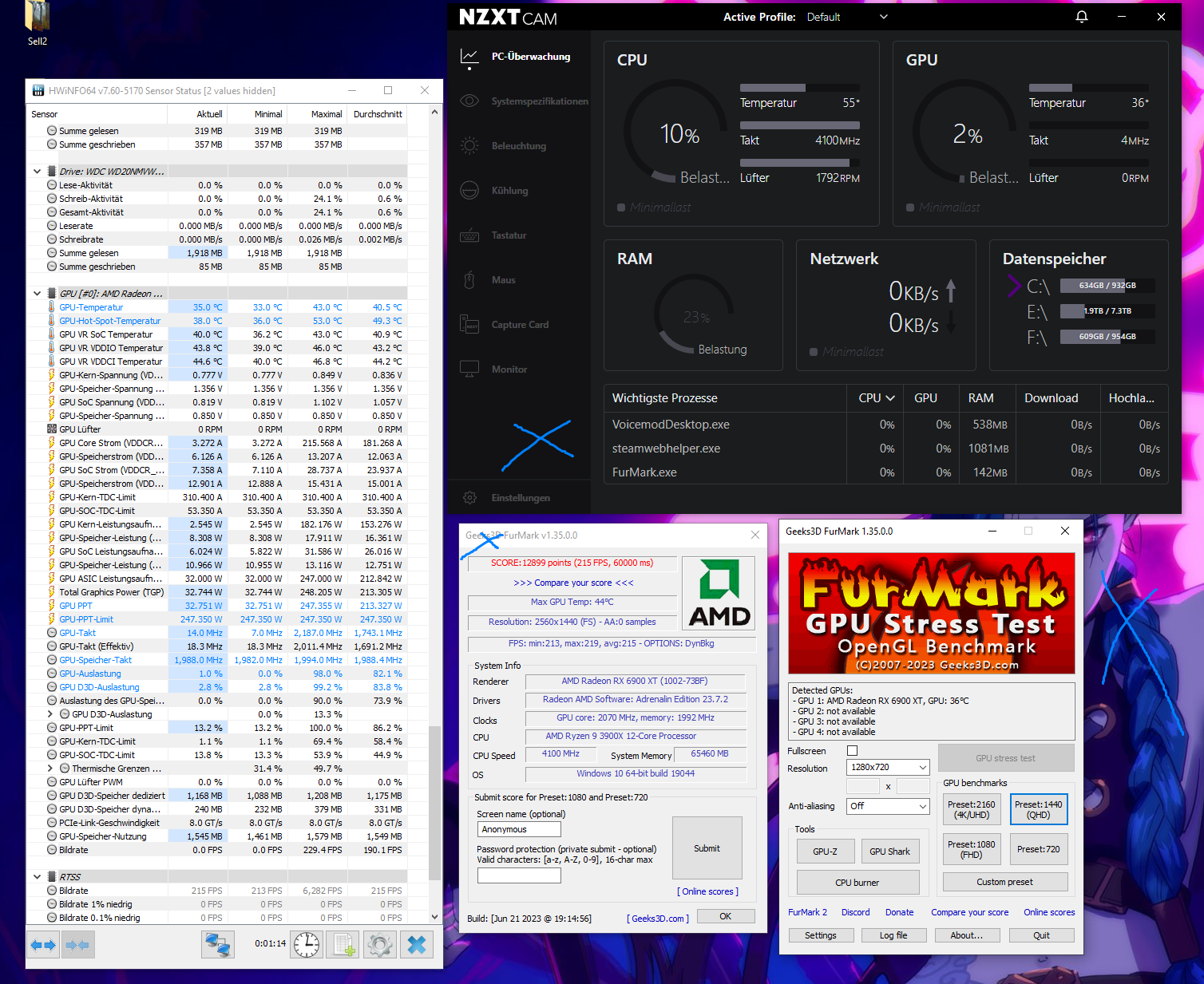
Task: Open the FurMark Resolution 1280x720 dropdown
Action: (x=888, y=767)
